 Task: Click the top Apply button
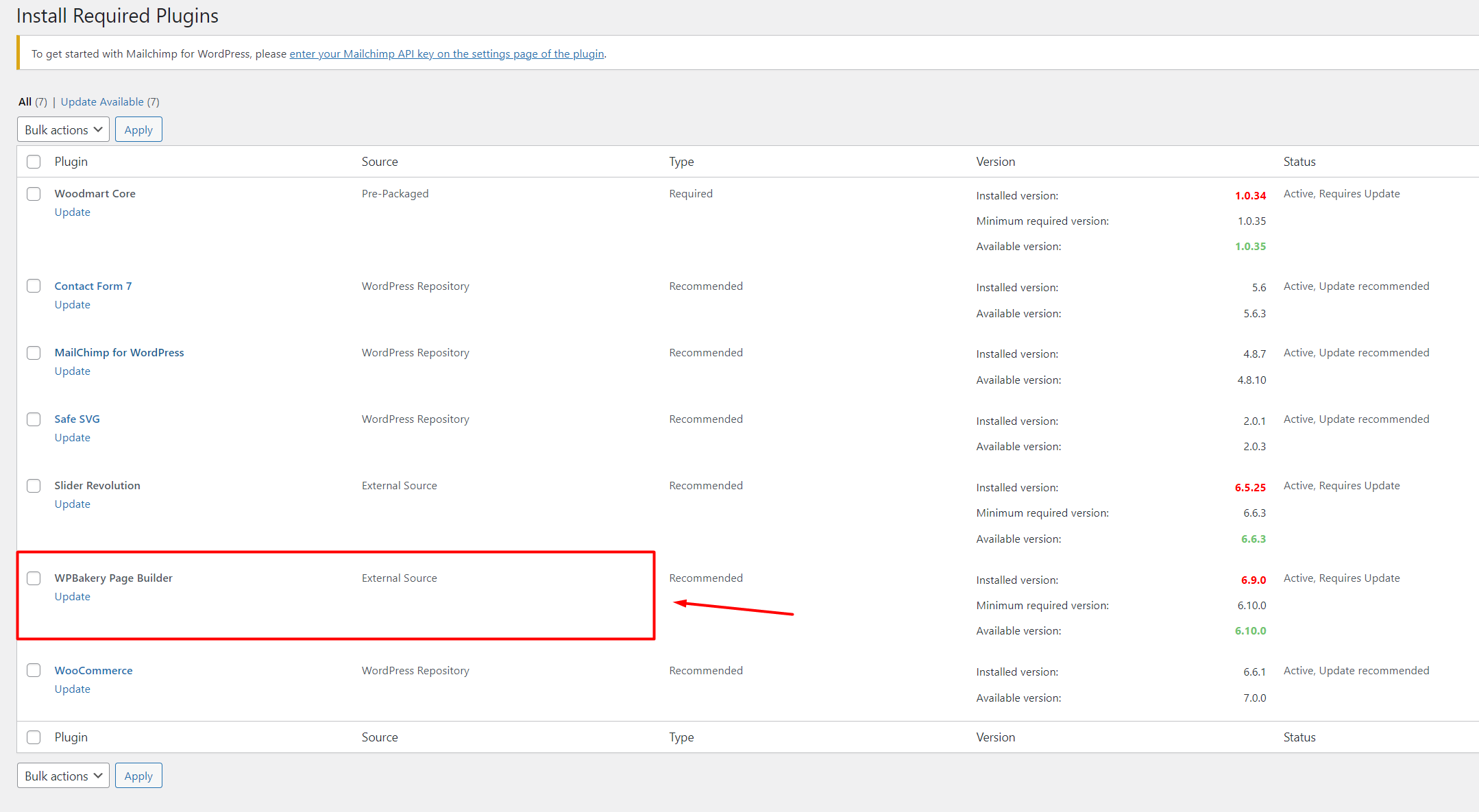click(138, 130)
